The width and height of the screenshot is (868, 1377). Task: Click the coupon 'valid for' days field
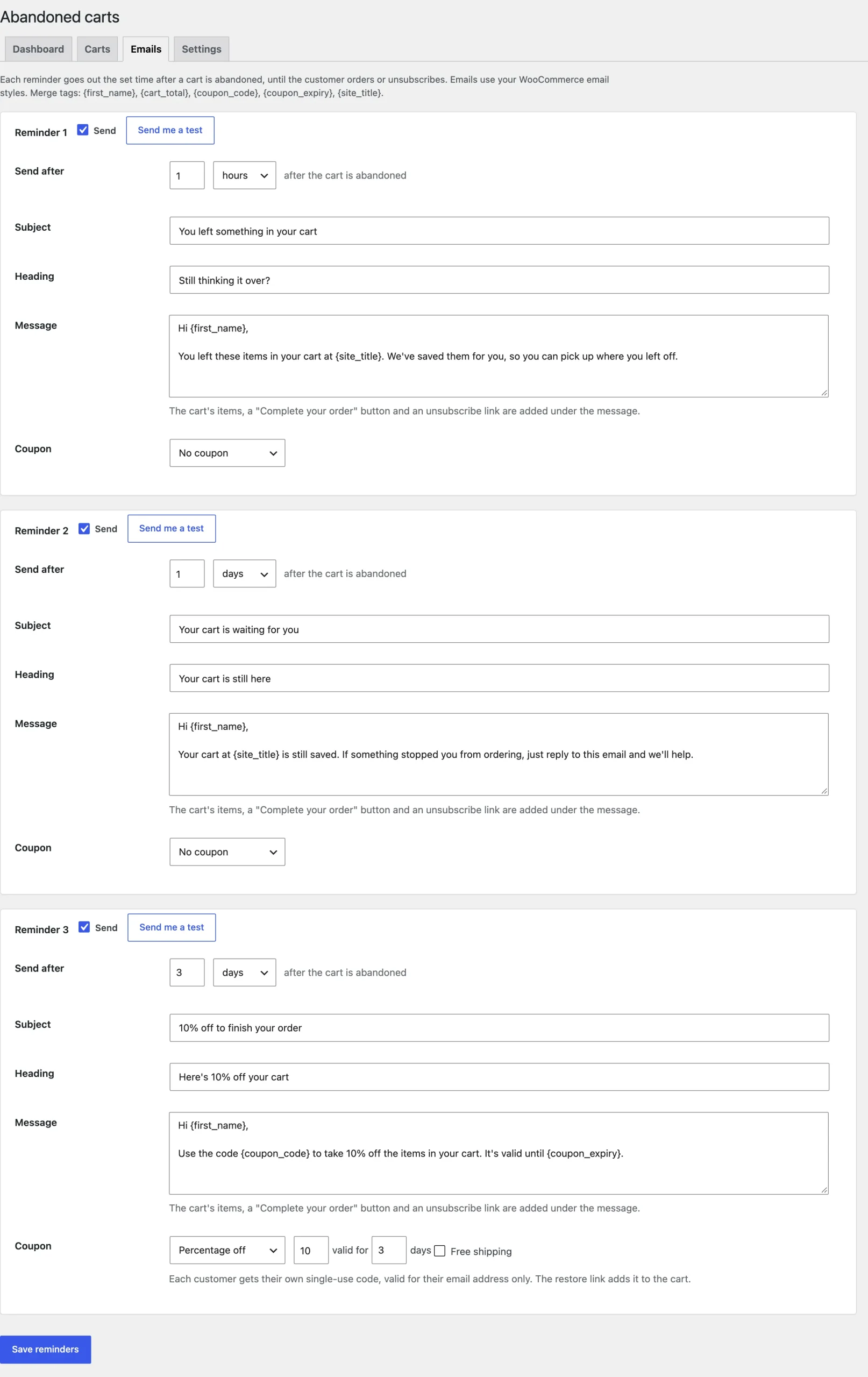click(389, 1250)
